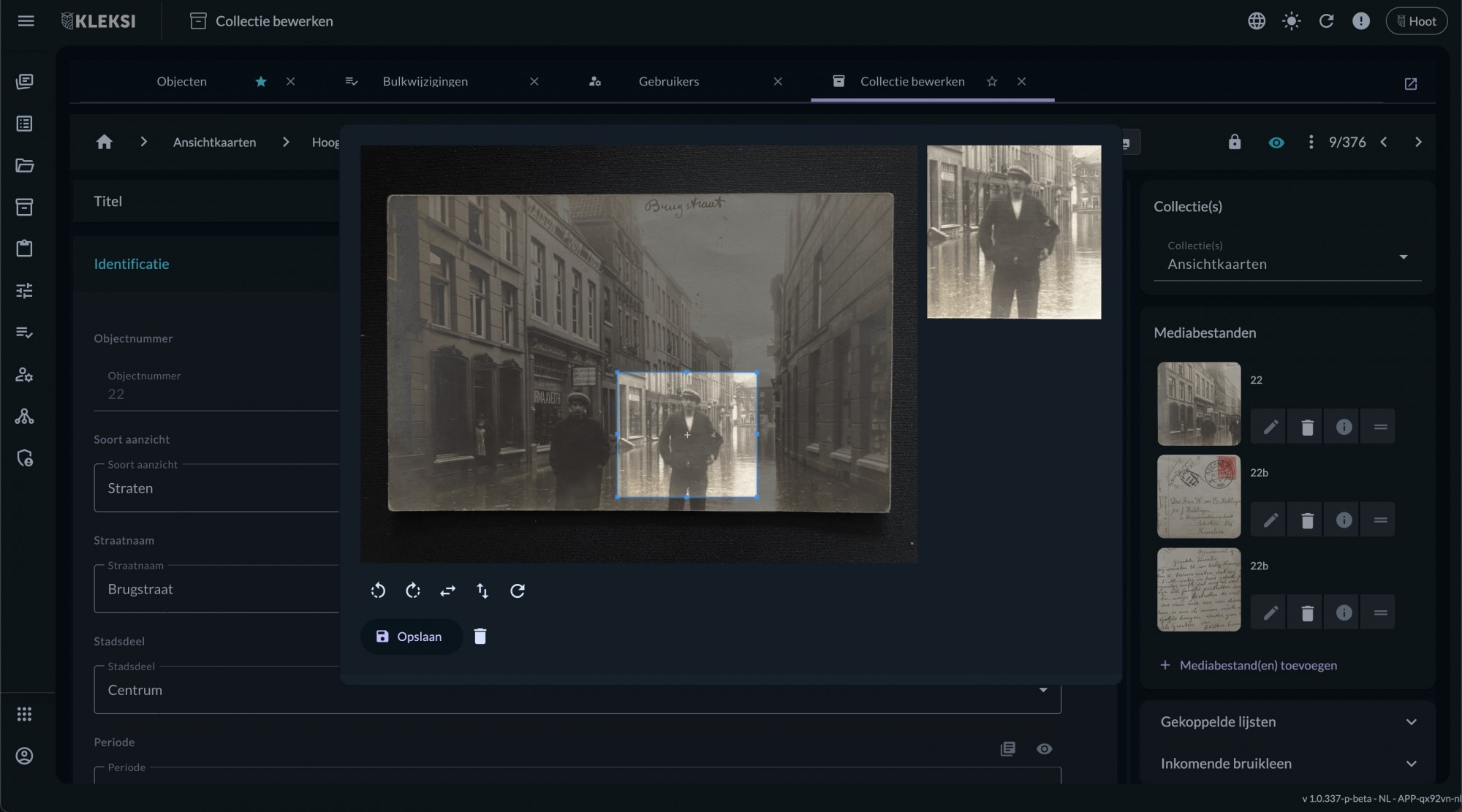Viewport: 1462px width, 812px height.
Task: Click the Soort aanzicht Straten field
Action: (x=217, y=488)
